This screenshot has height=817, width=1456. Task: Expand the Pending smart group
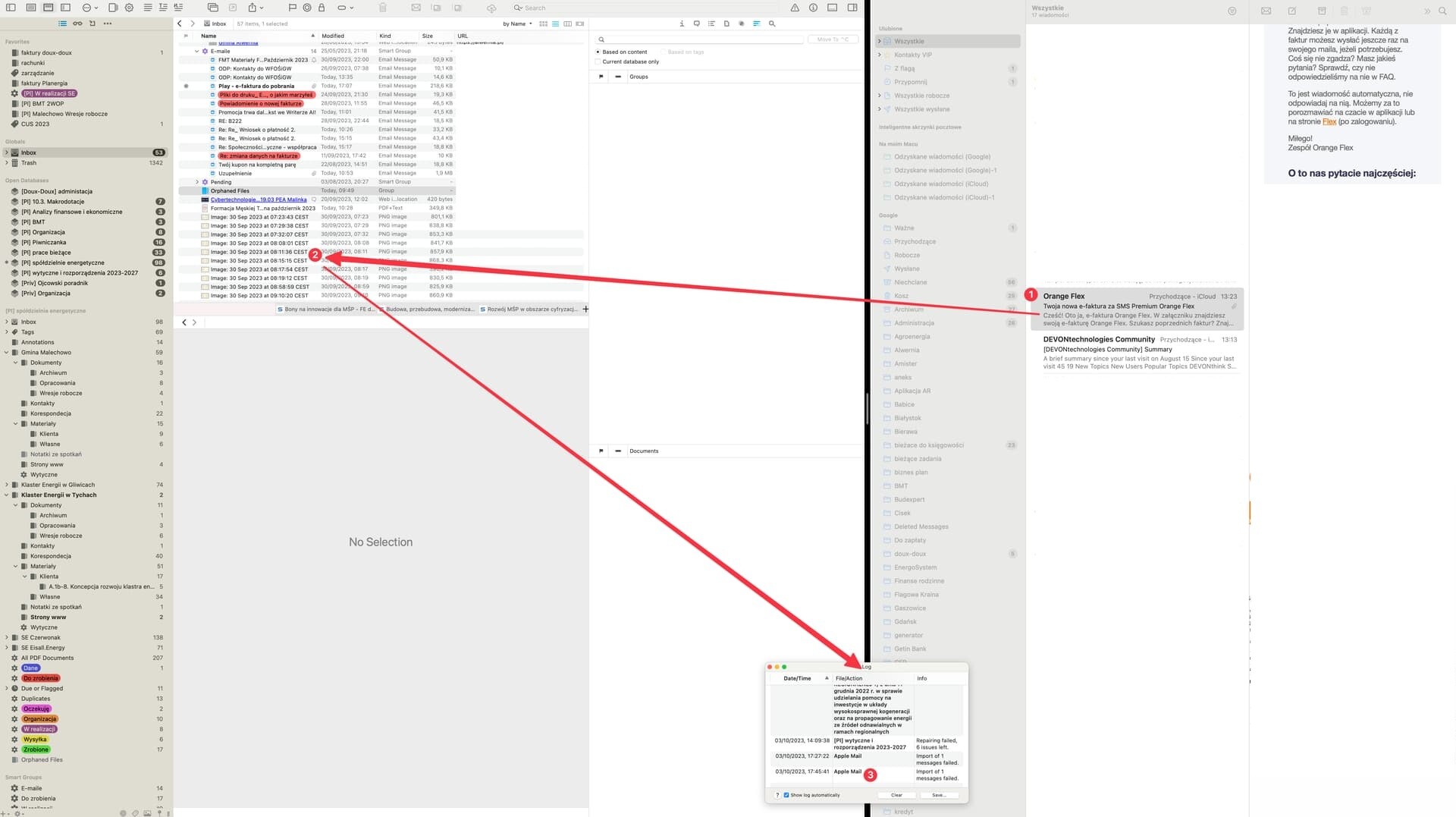pos(197,182)
